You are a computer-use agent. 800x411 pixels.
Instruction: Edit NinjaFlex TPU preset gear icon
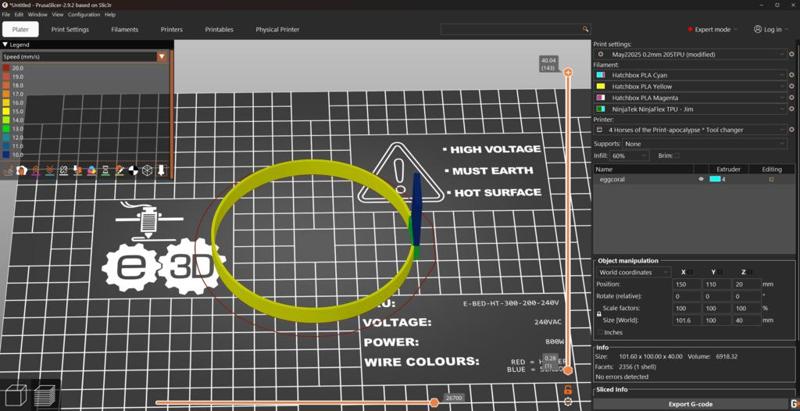(791, 109)
